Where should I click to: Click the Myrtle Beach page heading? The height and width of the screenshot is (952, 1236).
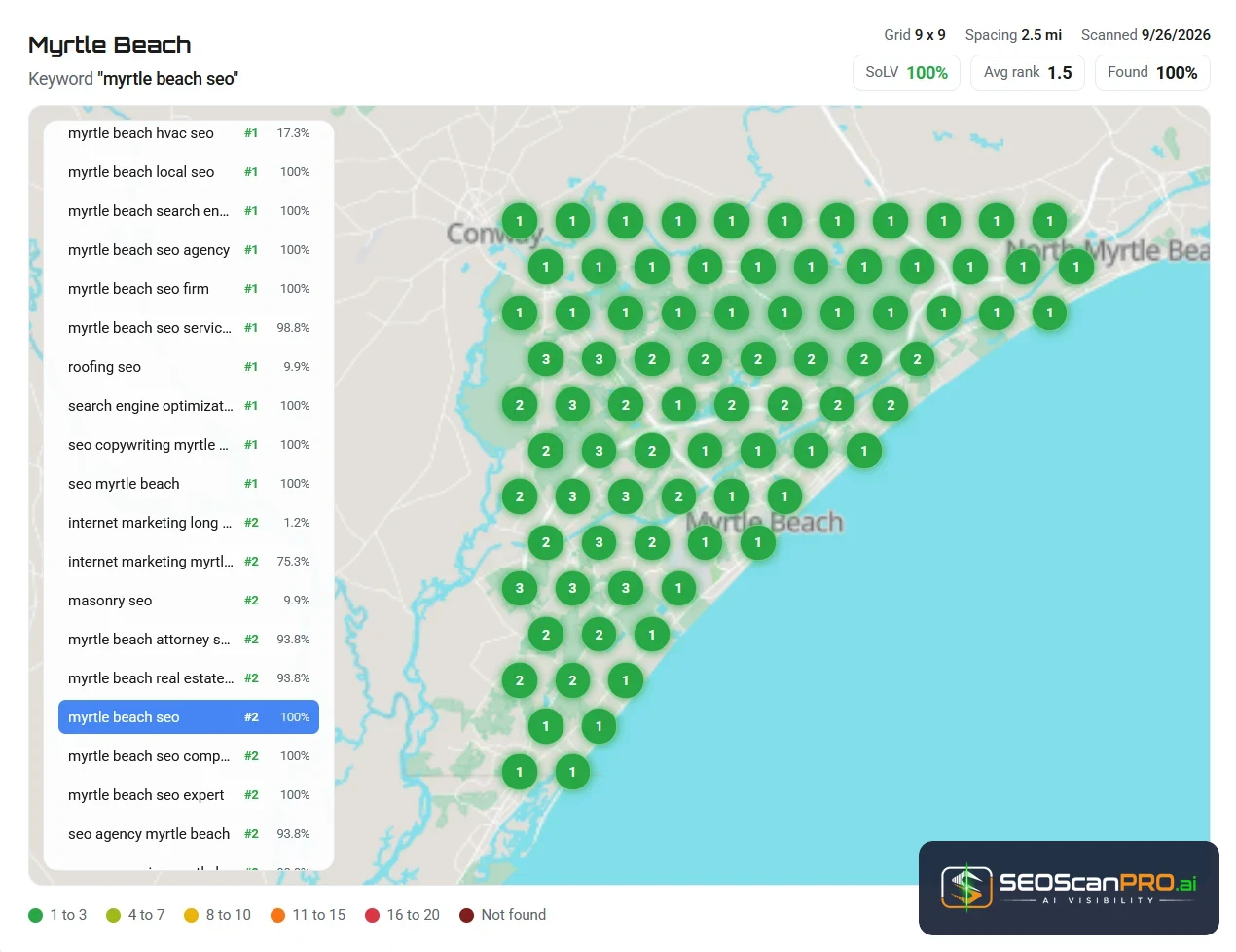(x=110, y=45)
